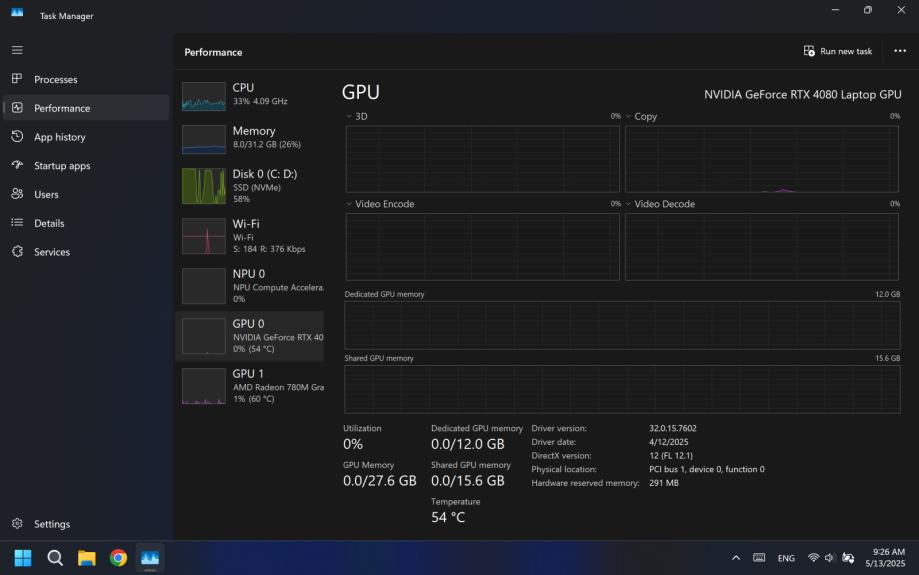919x575 pixels.
Task: Click driver version 32.0.15.7602 value
Action: (x=672, y=428)
